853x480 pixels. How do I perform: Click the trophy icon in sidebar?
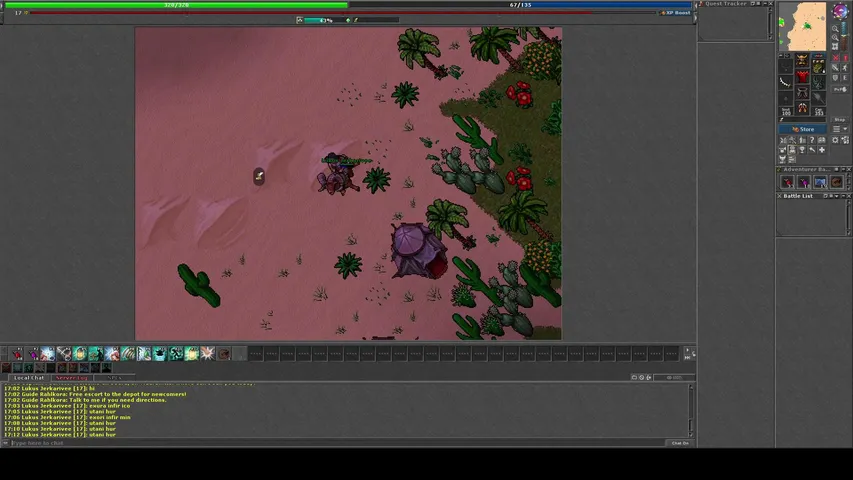pos(802,150)
